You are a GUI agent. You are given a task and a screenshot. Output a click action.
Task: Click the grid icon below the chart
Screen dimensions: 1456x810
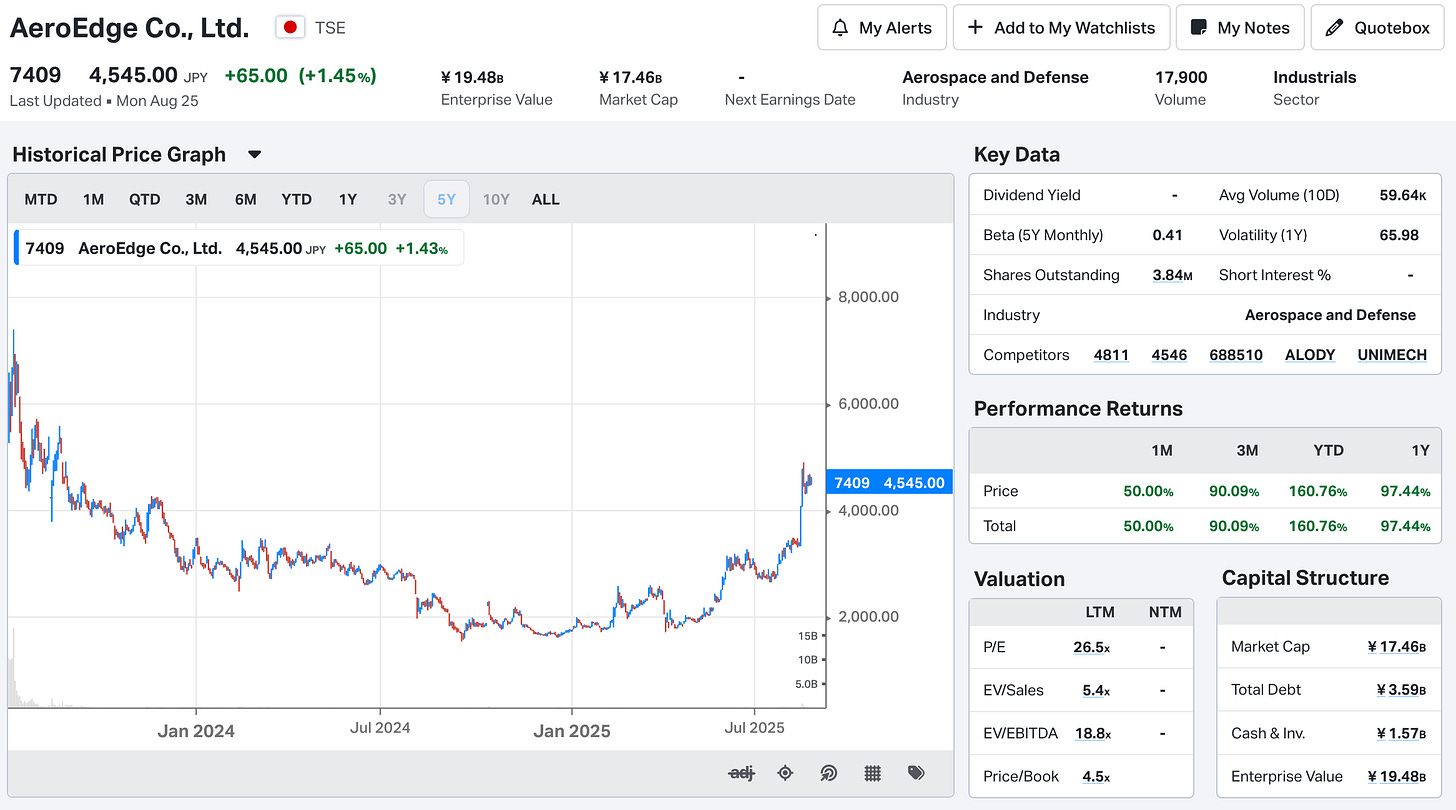872,773
